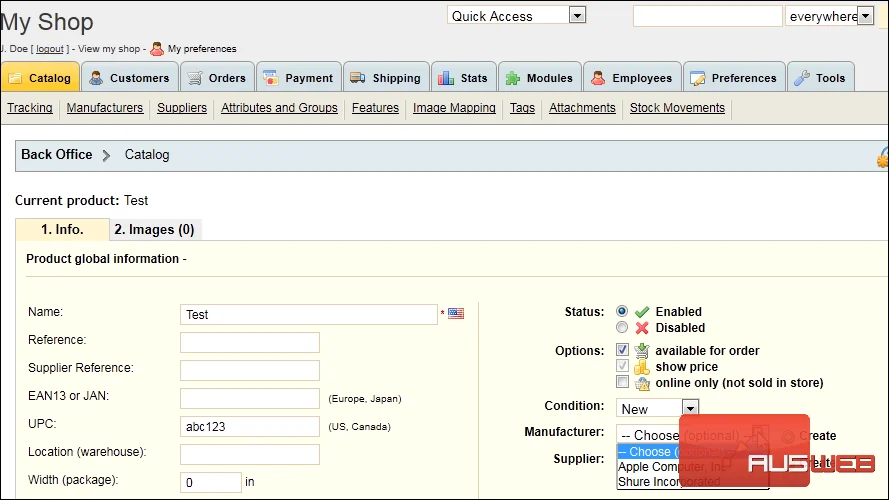Select the Disabled status radio button
This screenshot has width=889, height=500.
622,327
